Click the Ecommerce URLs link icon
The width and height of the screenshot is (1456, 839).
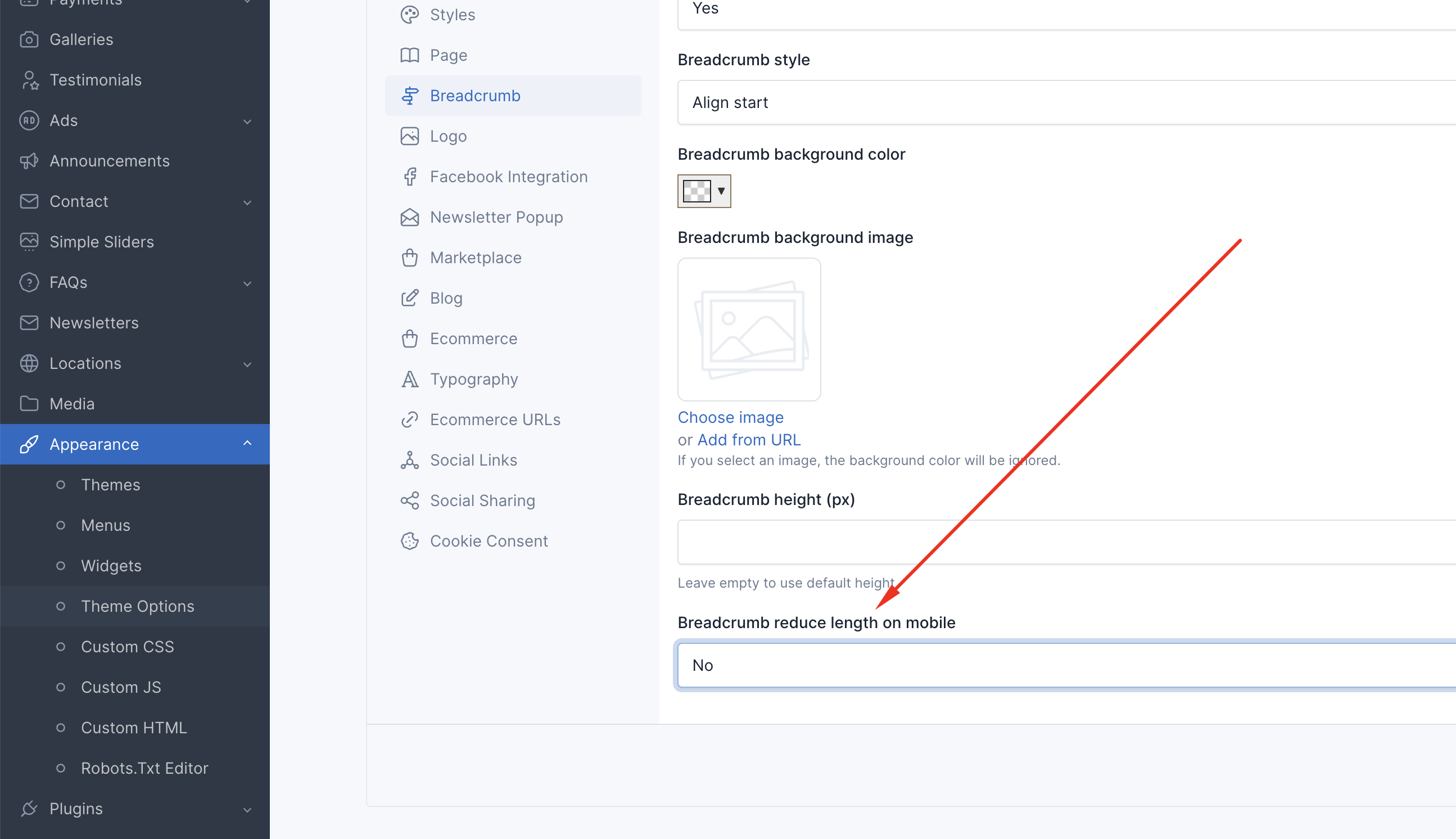409,419
